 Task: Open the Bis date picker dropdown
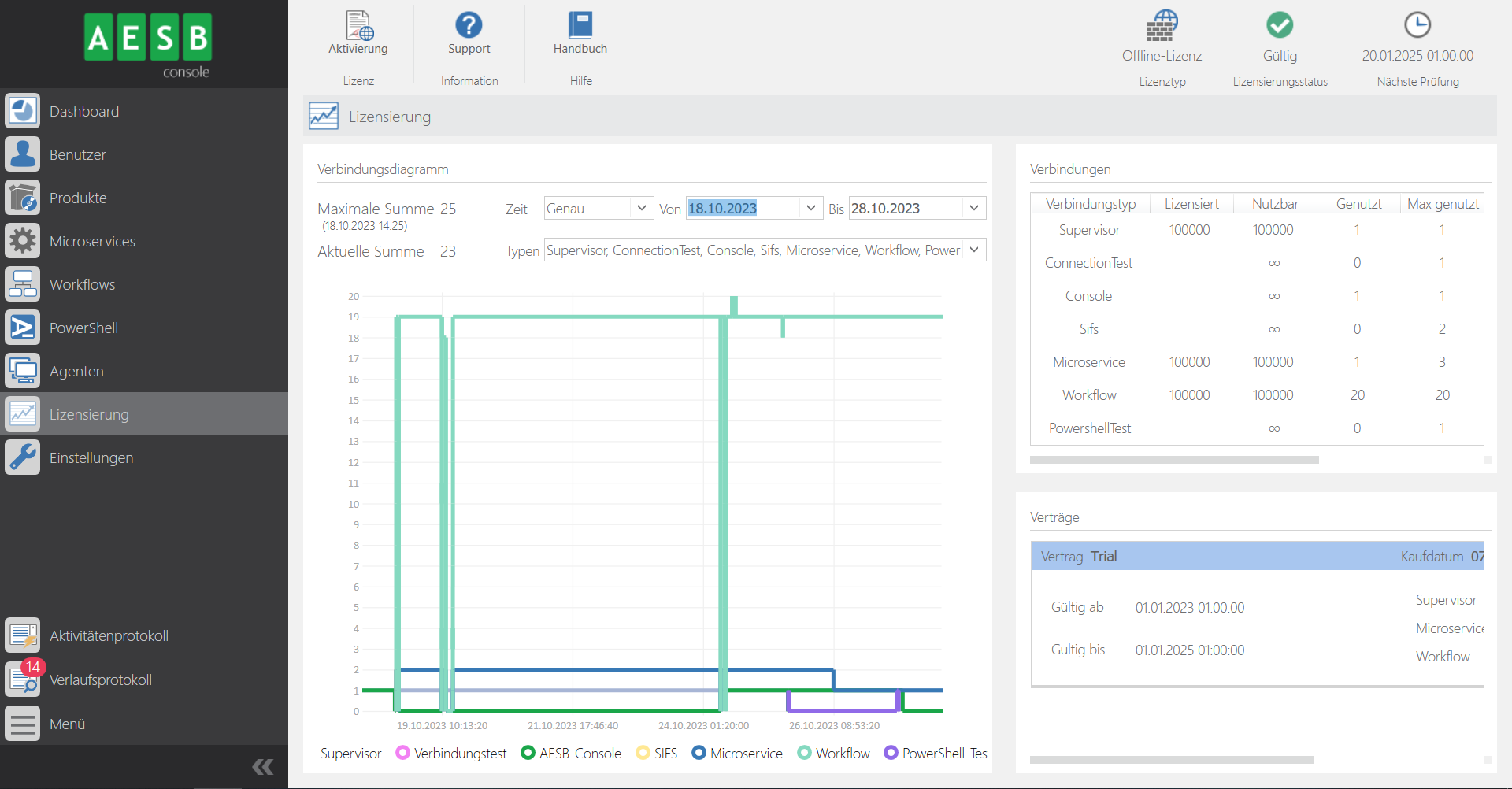pos(974,208)
